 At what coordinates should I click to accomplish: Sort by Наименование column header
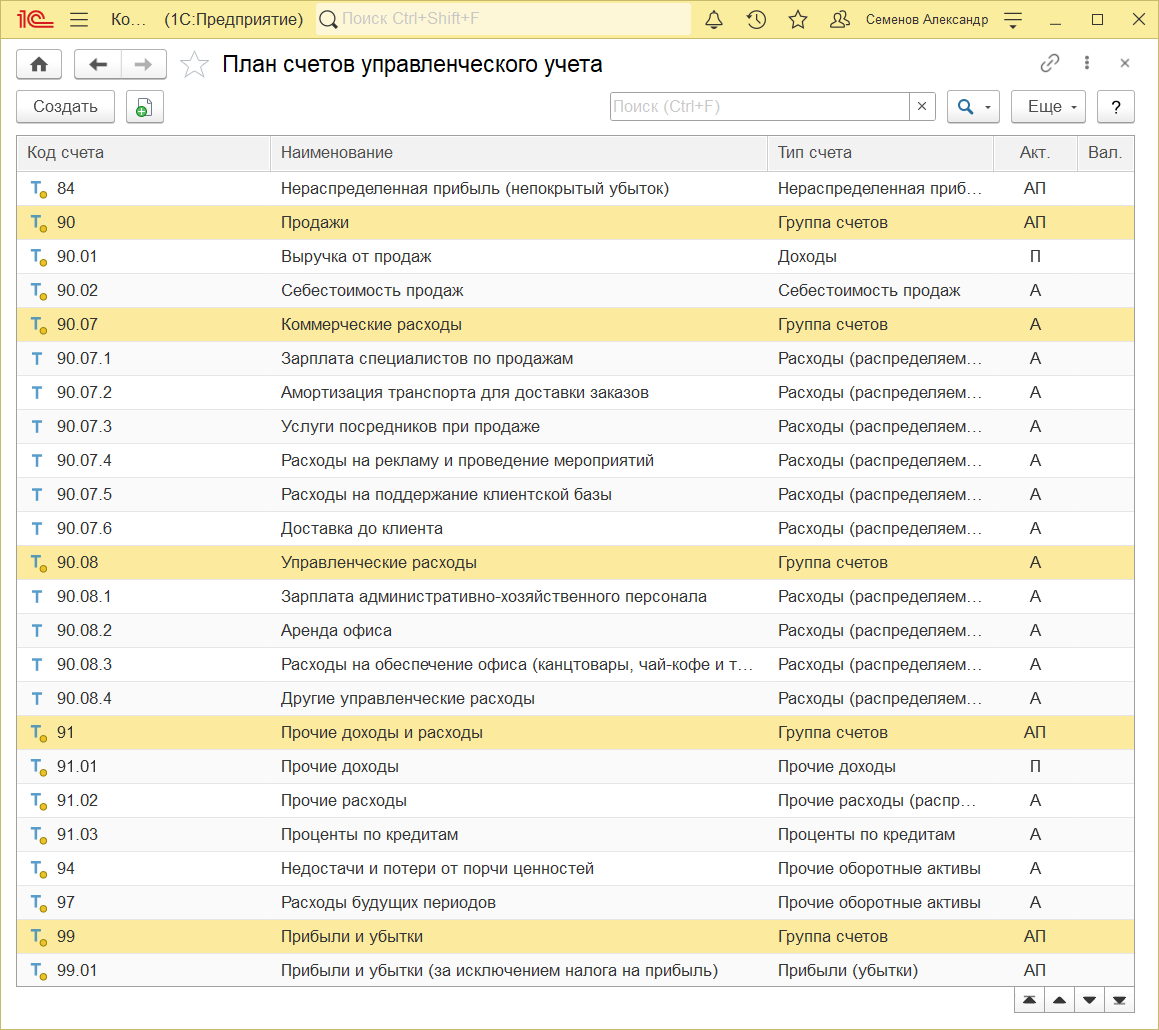[519, 153]
